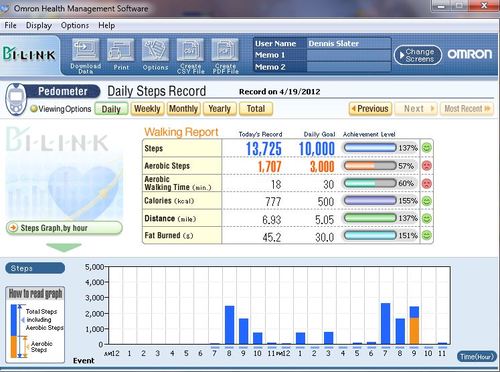This screenshot has width=500, height=372.
Task: Click the User Name field
Action: (x=348, y=43)
